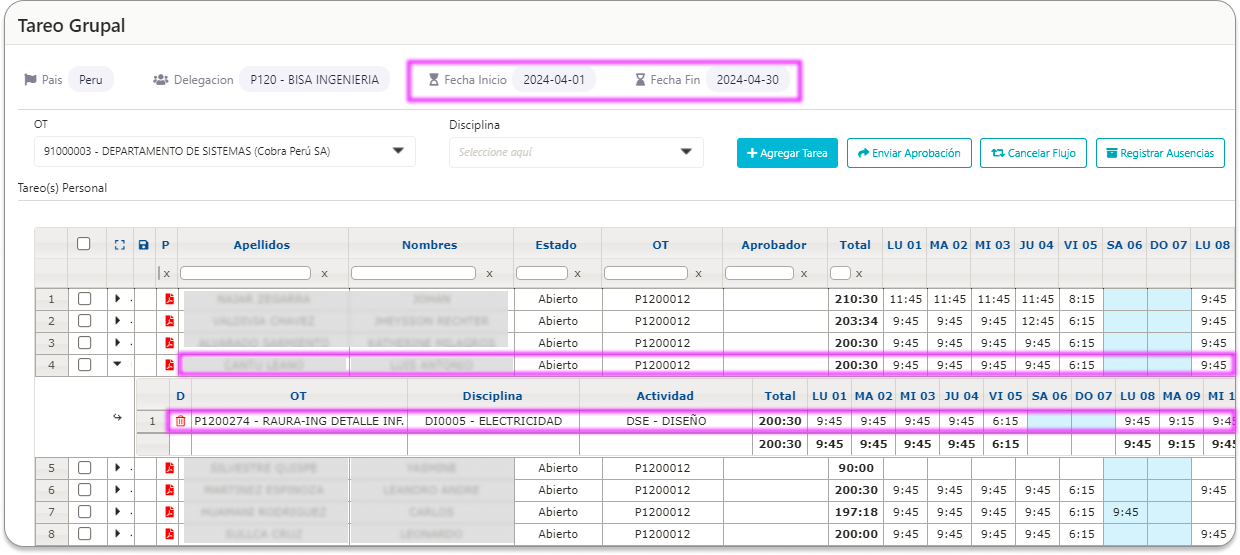Sort by the Estado column header
This screenshot has width=1240, height=555.
coord(556,245)
